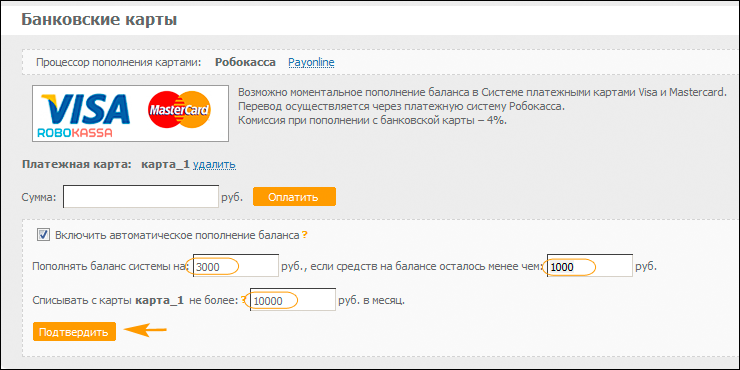Screen dimensions: 740x370
Task: Click the commission 4% information line
Action: [x=372, y=120]
